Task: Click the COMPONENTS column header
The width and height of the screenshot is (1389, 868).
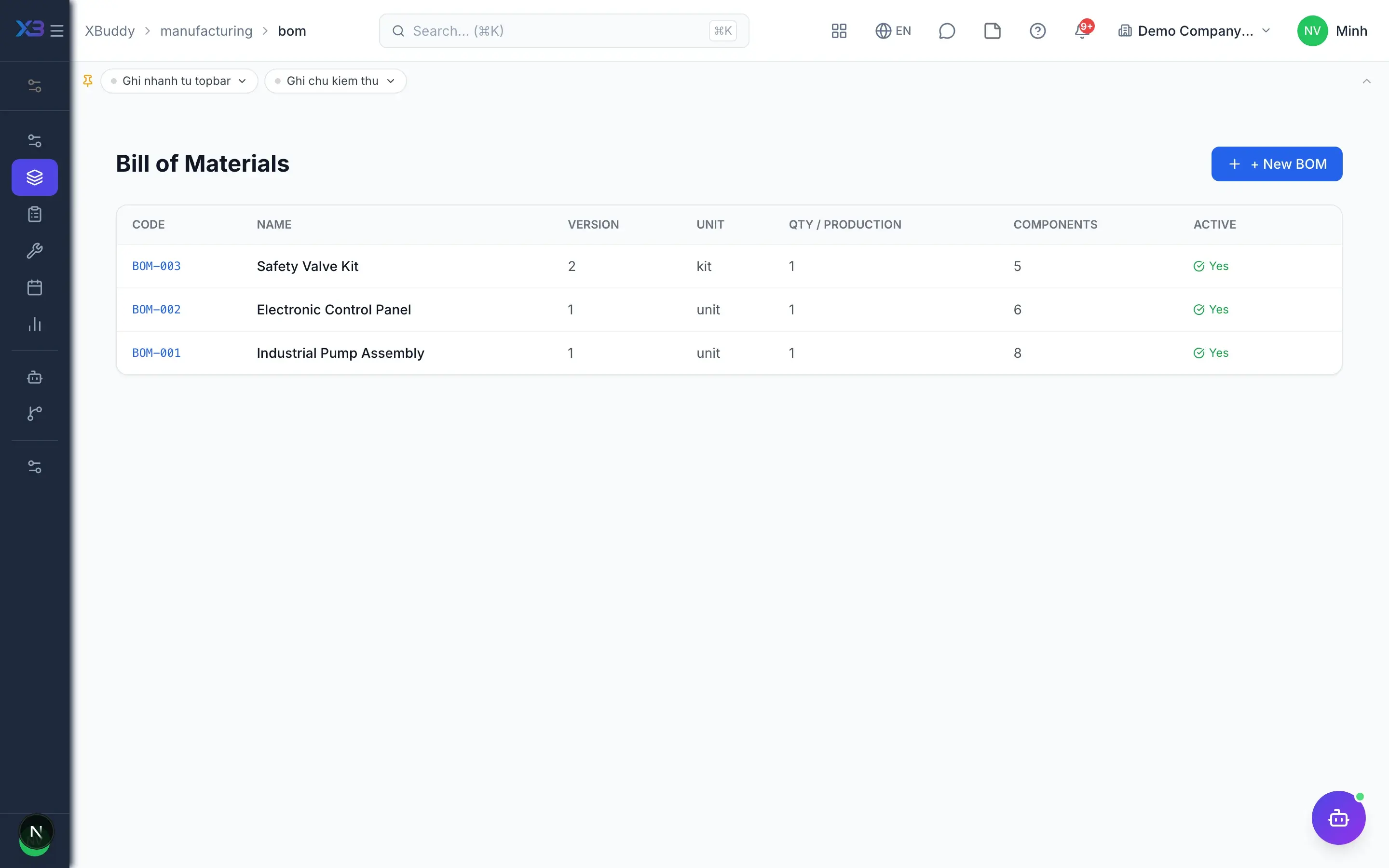Action: (1055, 224)
